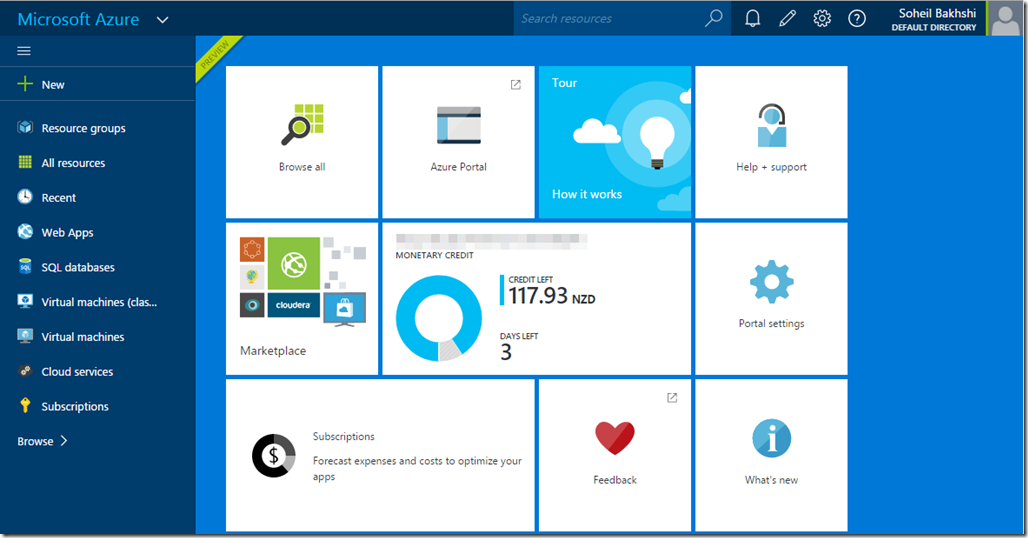Toggle the hamburger menu in sidebar

click(24, 51)
